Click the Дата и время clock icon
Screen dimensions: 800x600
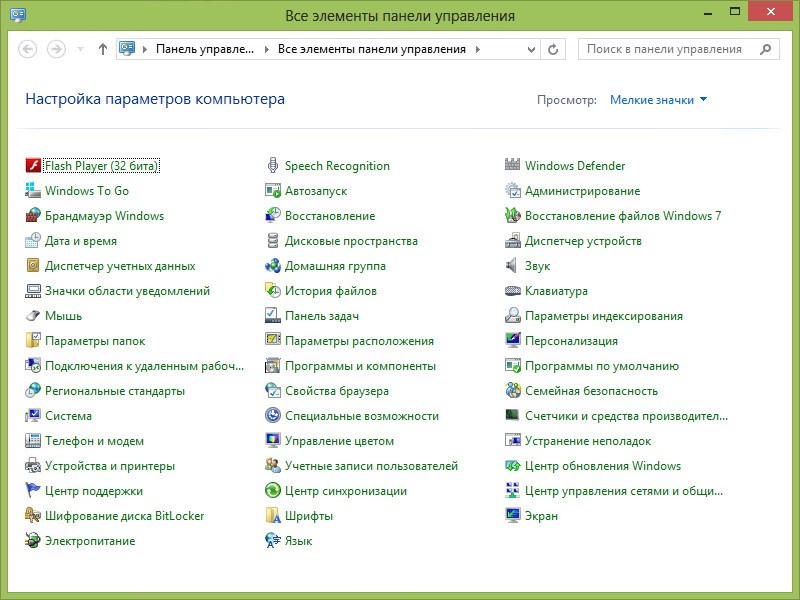point(33,240)
